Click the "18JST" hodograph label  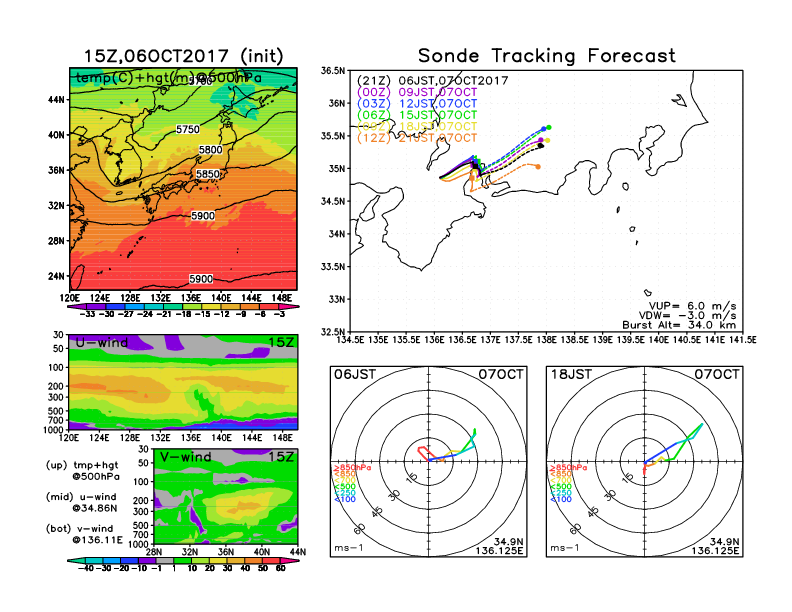coord(571,374)
